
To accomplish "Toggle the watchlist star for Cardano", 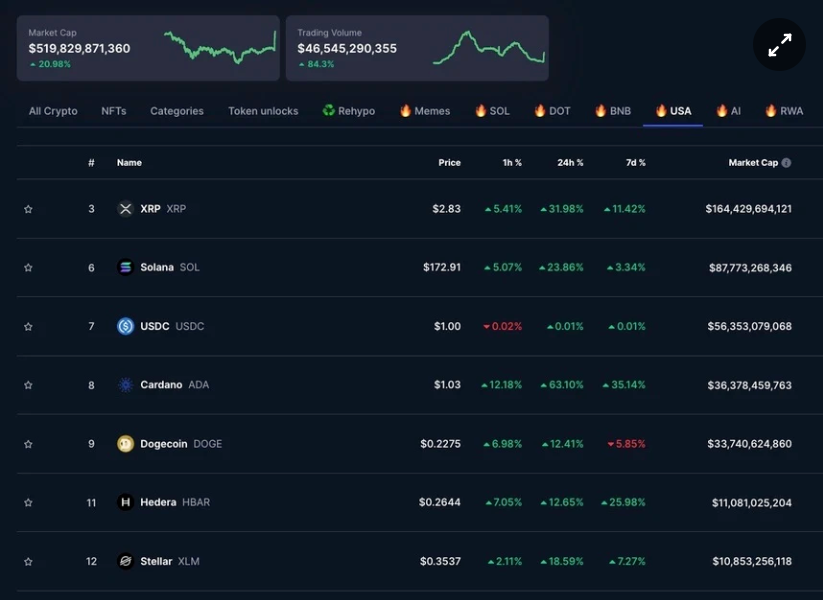I will pyautogui.click(x=28, y=385).
